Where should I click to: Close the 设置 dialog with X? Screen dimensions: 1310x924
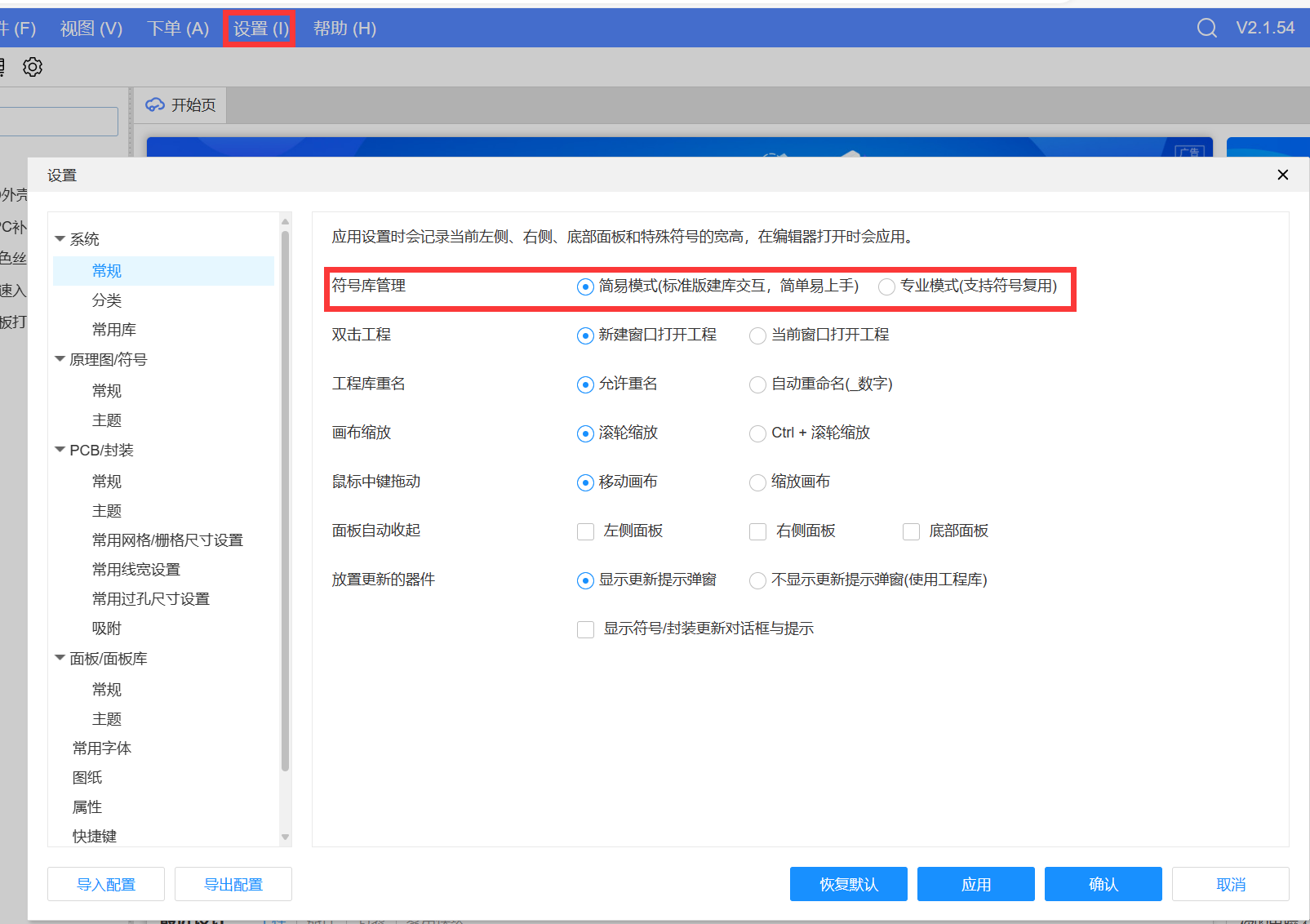[1283, 175]
